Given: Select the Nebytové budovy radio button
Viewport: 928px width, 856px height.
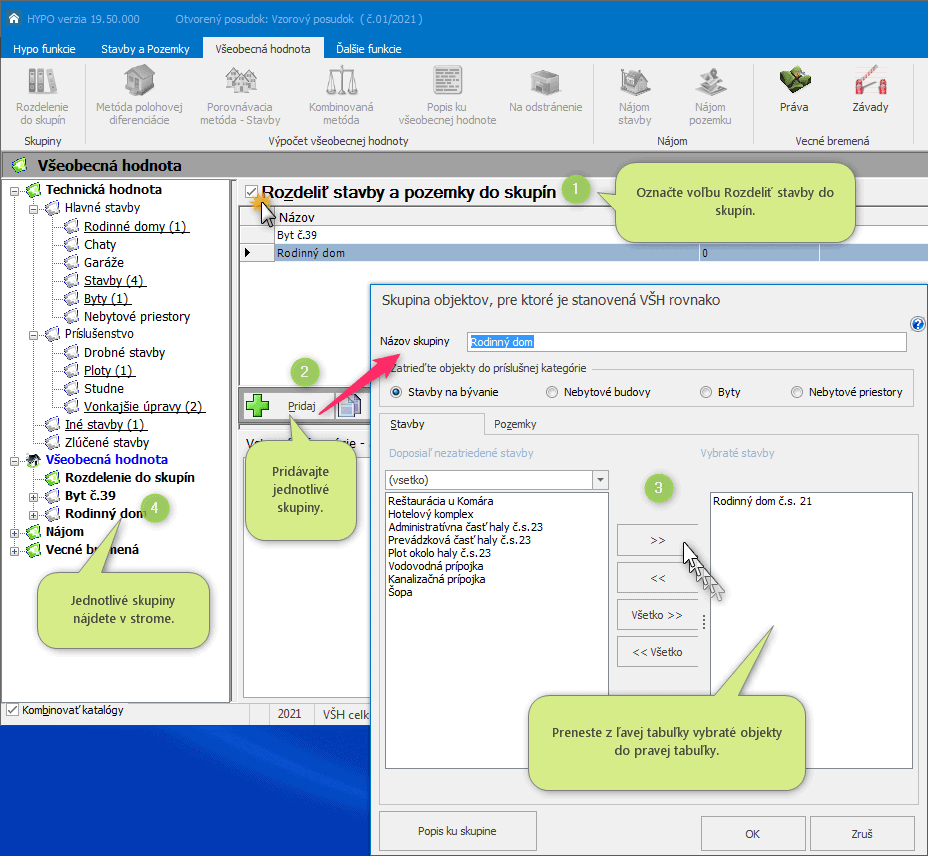Looking at the screenshot, I should (x=552, y=392).
